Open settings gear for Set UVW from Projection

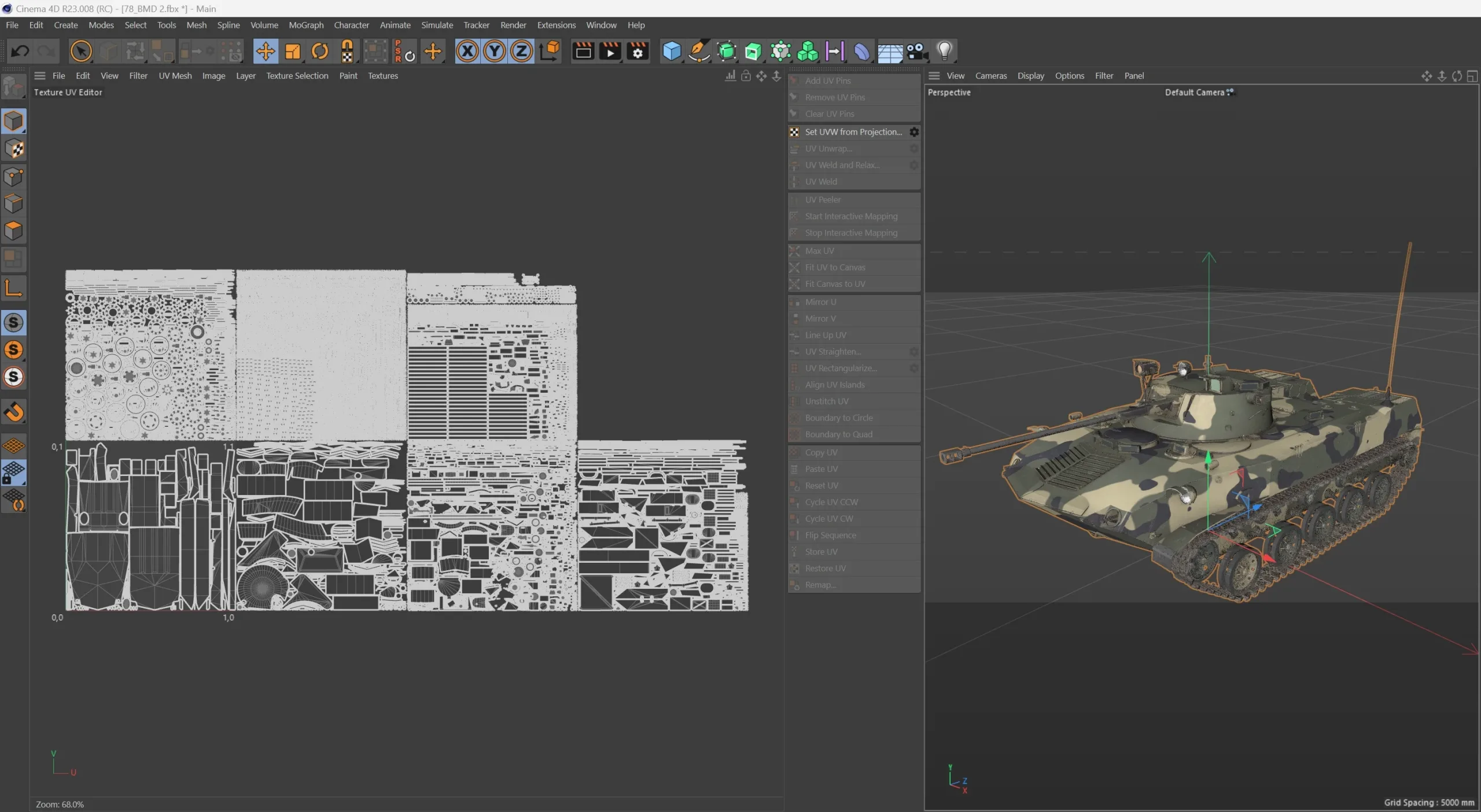(914, 132)
